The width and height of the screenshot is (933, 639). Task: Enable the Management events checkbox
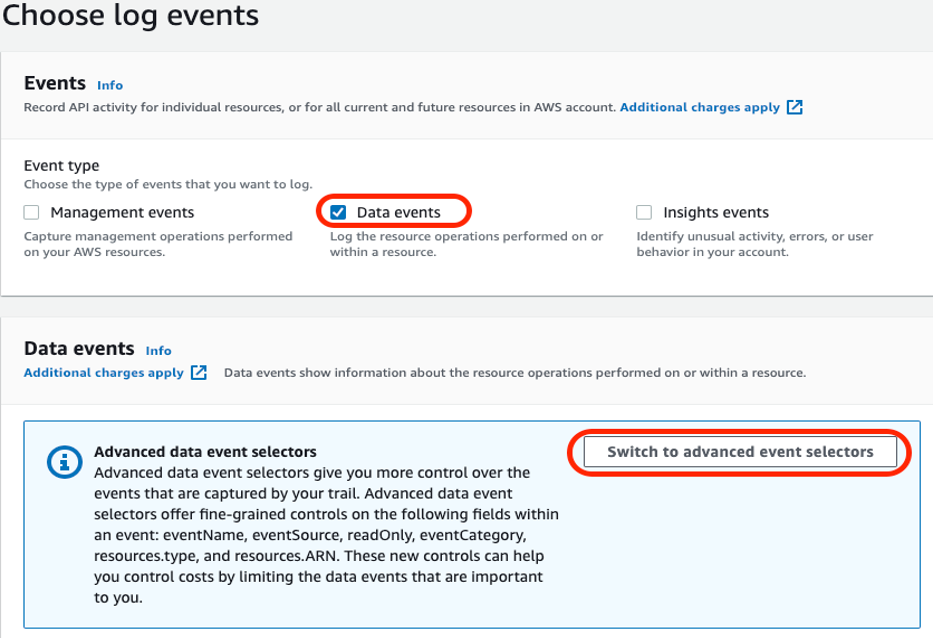30,211
